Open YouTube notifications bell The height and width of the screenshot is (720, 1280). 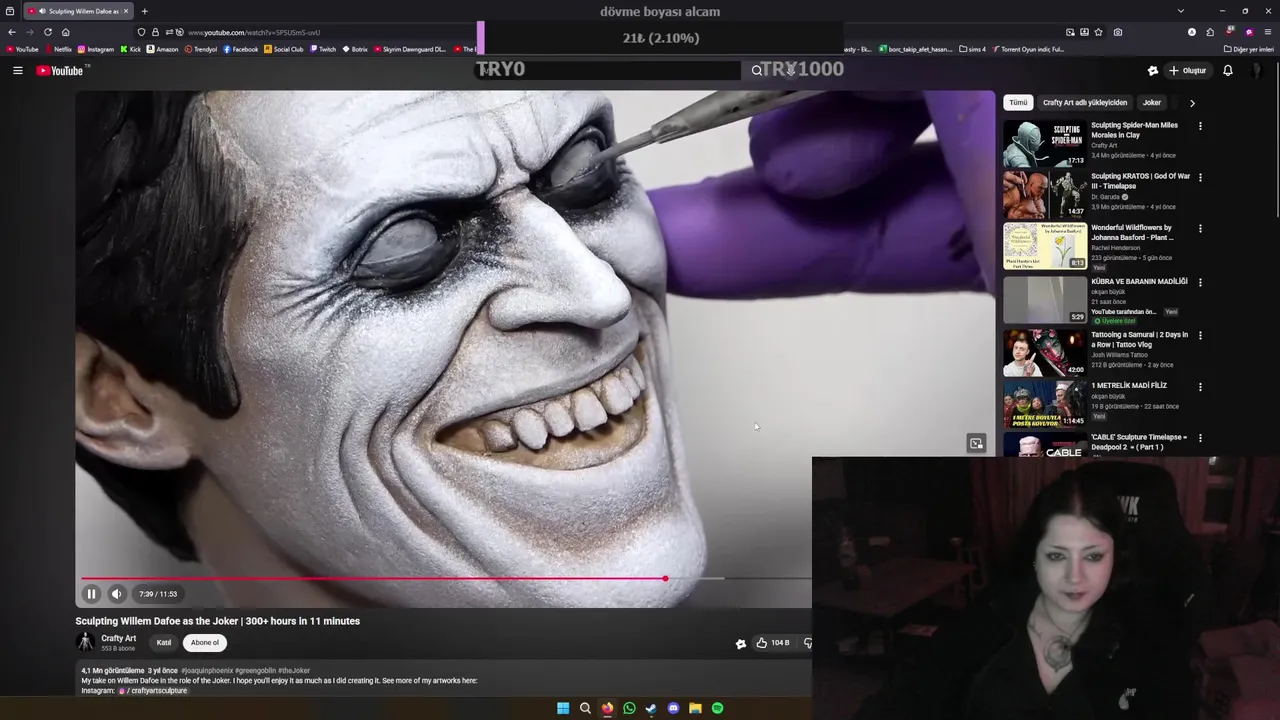click(x=1228, y=71)
